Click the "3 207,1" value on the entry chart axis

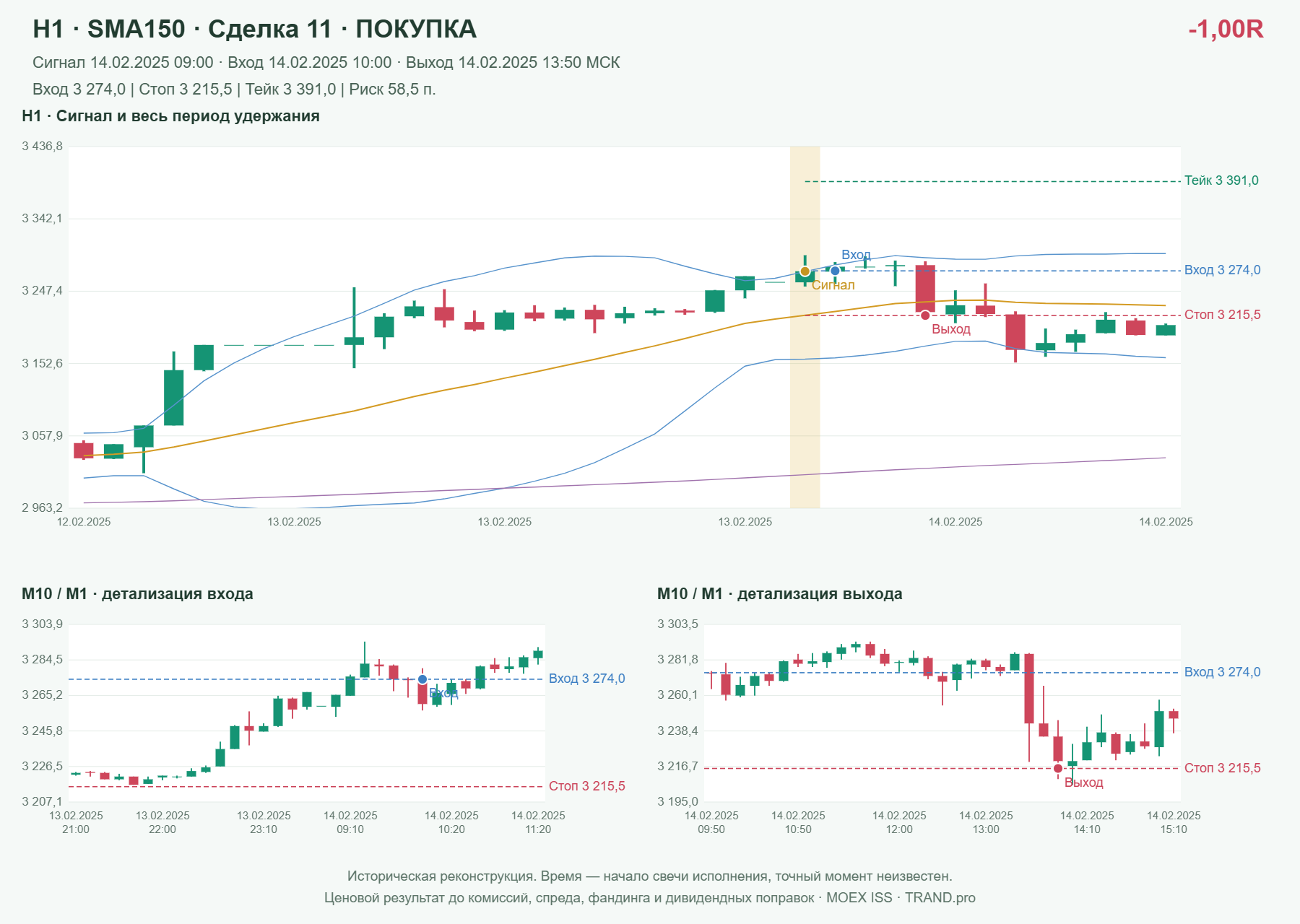[x=42, y=802]
